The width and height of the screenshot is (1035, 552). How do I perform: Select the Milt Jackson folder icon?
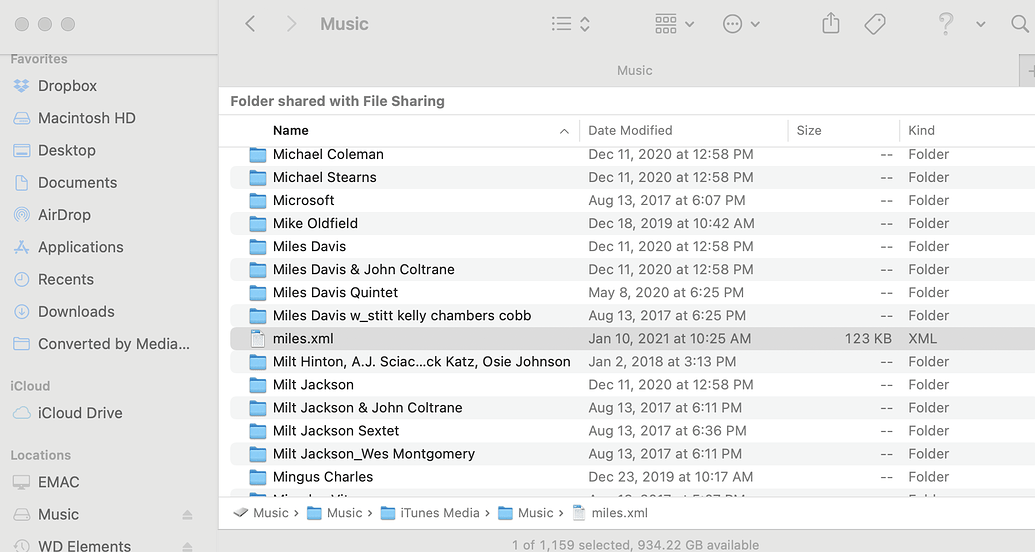pyautogui.click(x=257, y=385)
